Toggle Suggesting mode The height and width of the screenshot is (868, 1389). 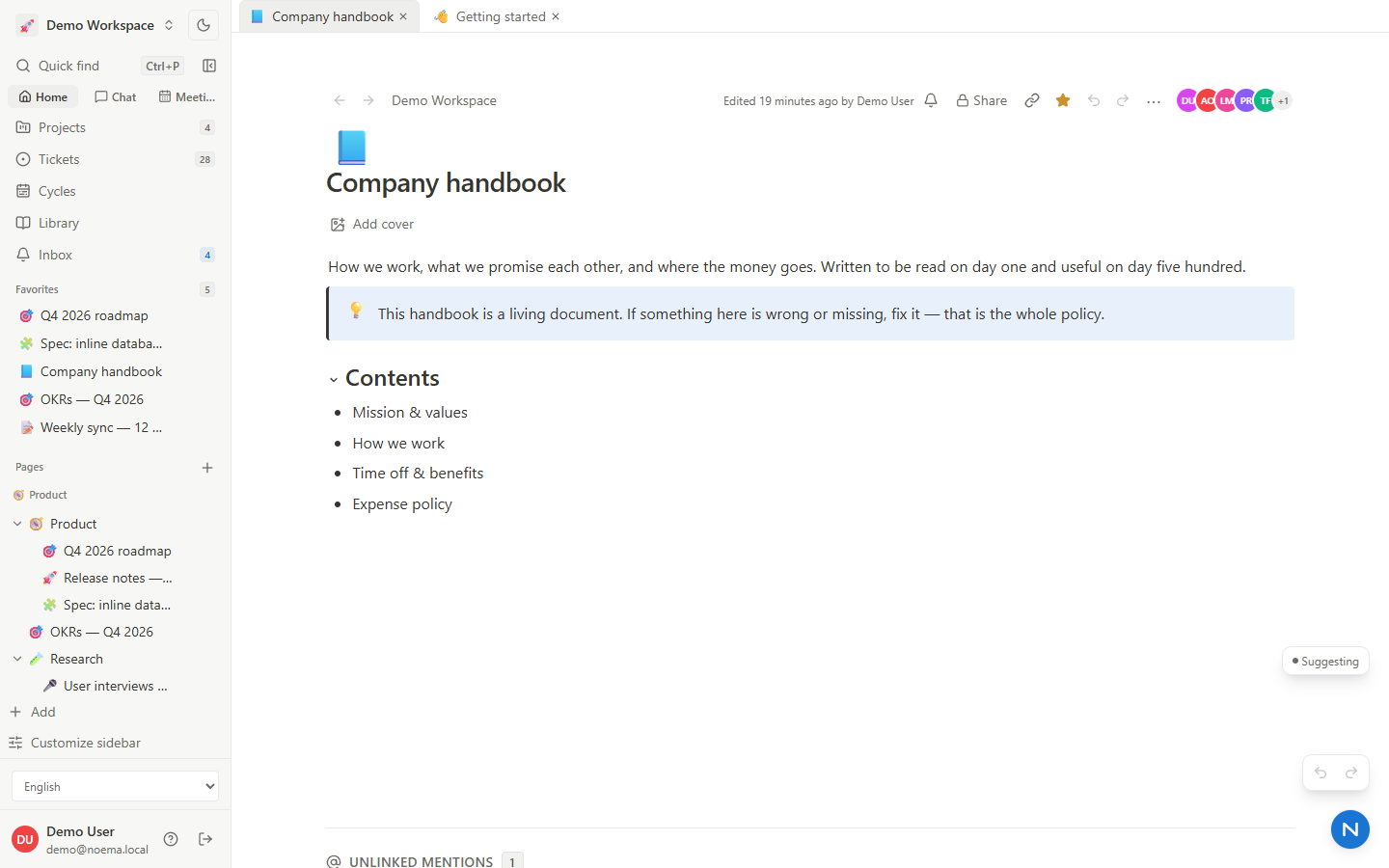click(1325, 662)
